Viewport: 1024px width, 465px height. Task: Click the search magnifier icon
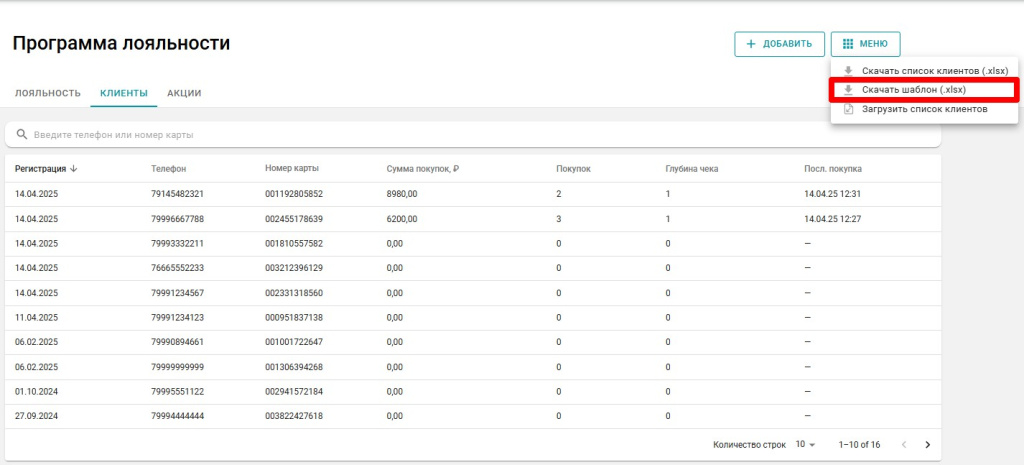(x=22, y=134)
